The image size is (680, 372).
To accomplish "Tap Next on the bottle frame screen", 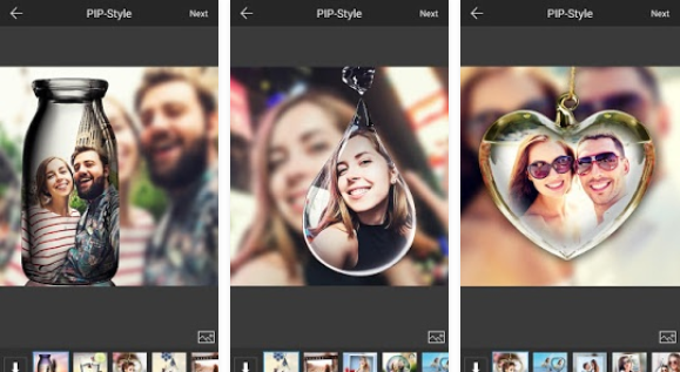I will pyautogui.click(x=199, y=14).
